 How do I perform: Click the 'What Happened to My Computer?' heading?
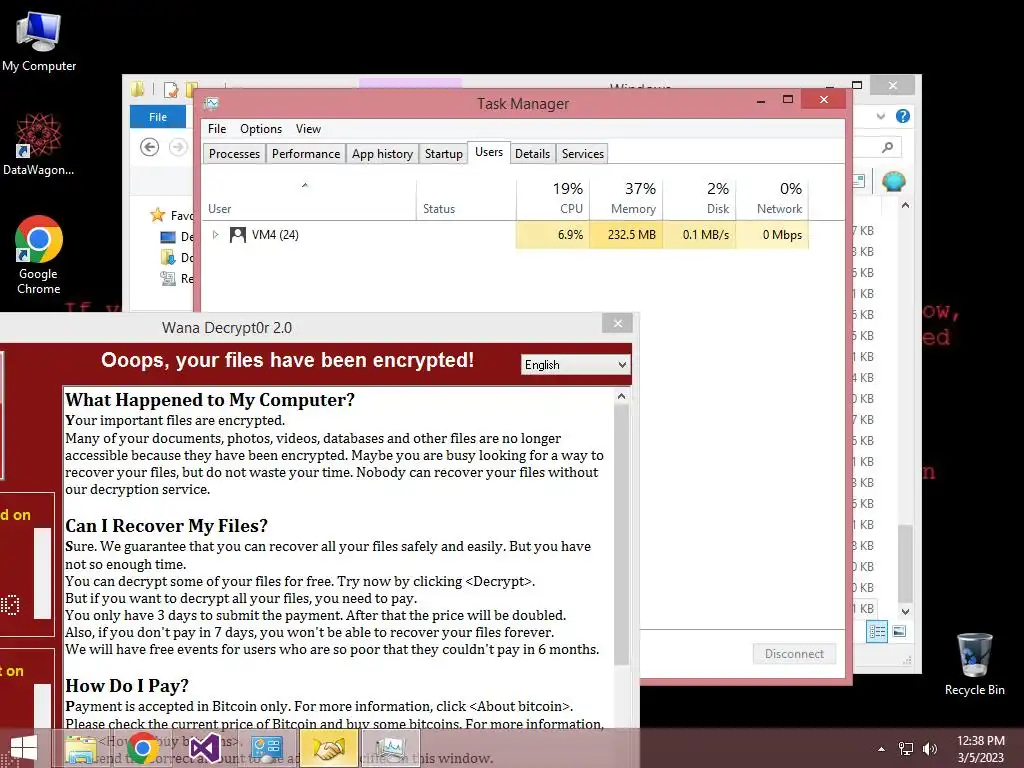[210, 400]
